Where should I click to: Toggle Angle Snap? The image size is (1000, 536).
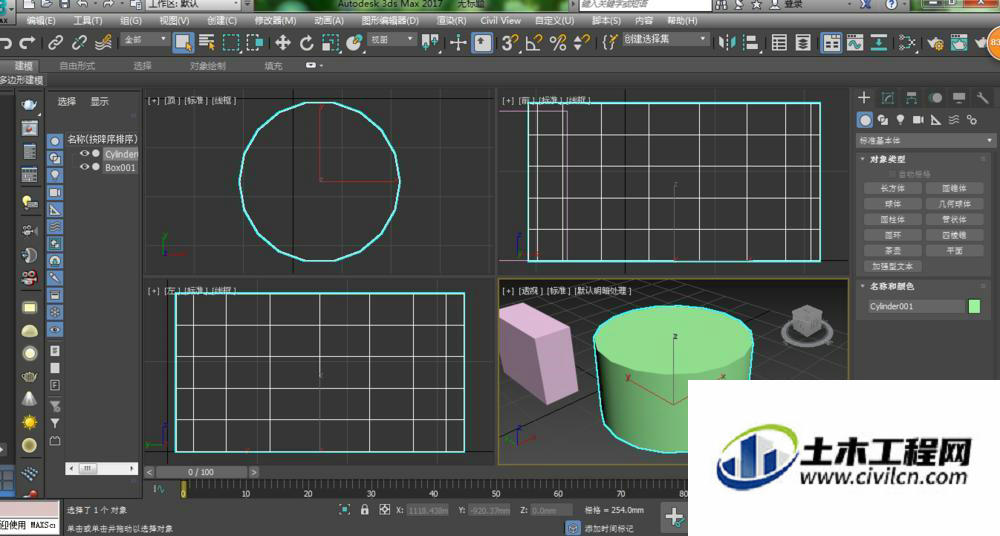[x=534, y=43]
